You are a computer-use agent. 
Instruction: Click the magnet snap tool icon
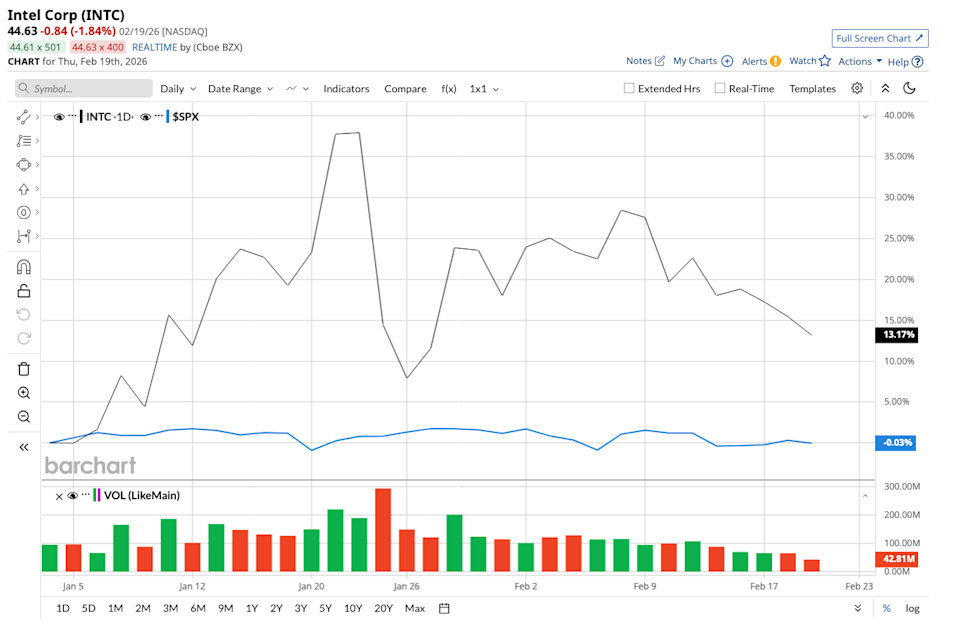point(24,267)
